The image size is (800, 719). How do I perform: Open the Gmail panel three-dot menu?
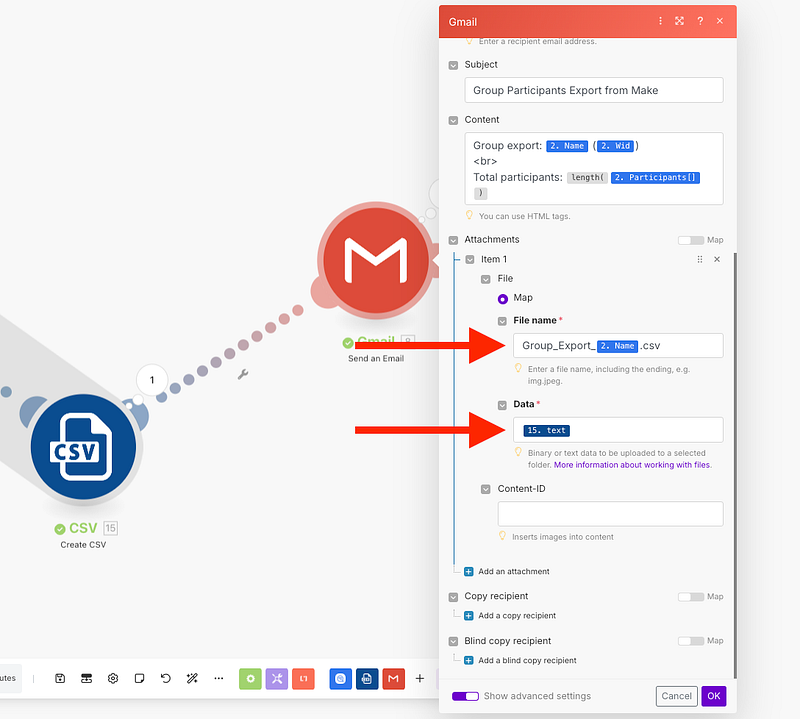(x=660, y=21)
